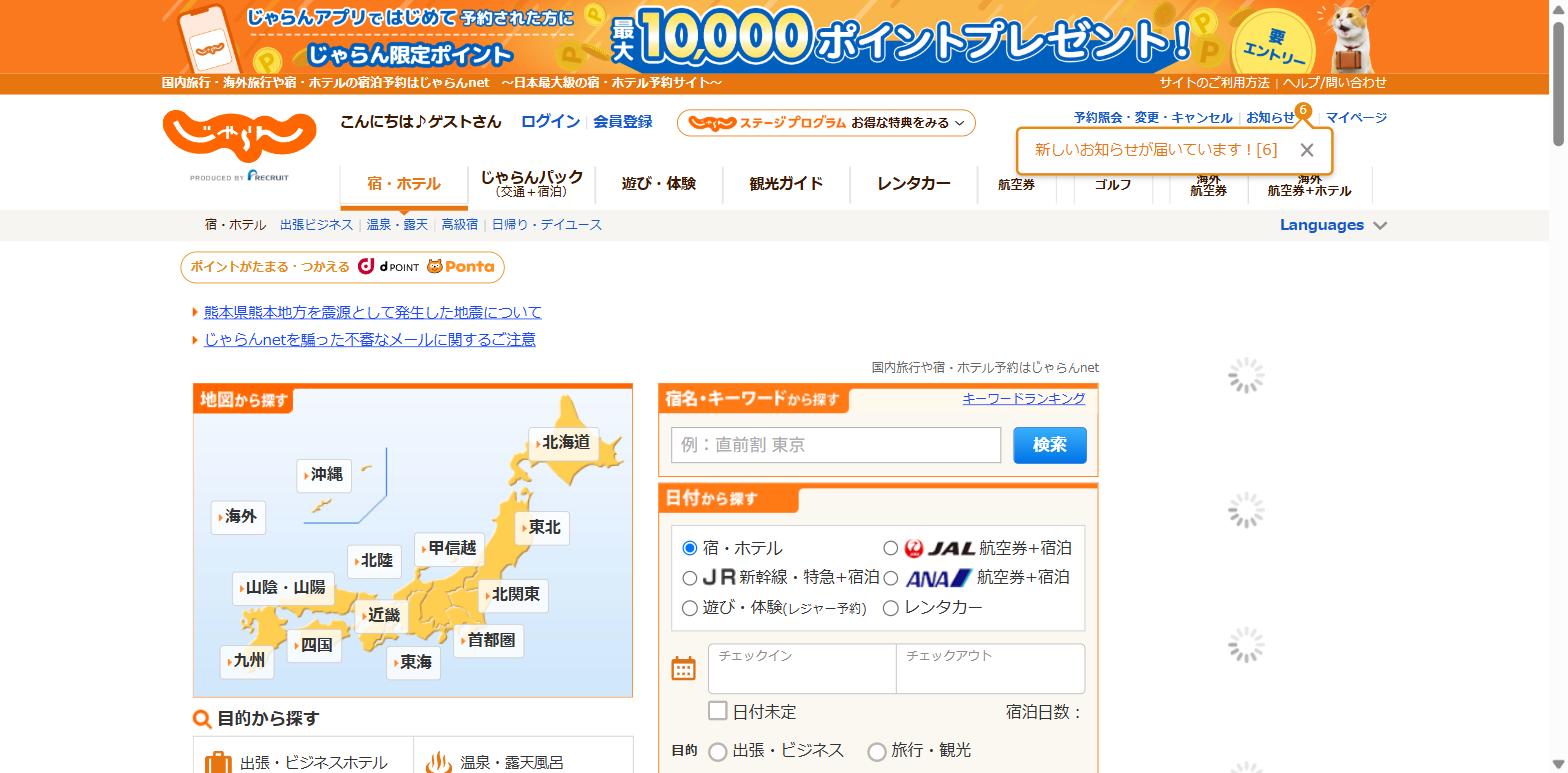The height and width of the screenshot is (773, 1568).
Task: Click the d POINT logo
Action: (389, 267)
